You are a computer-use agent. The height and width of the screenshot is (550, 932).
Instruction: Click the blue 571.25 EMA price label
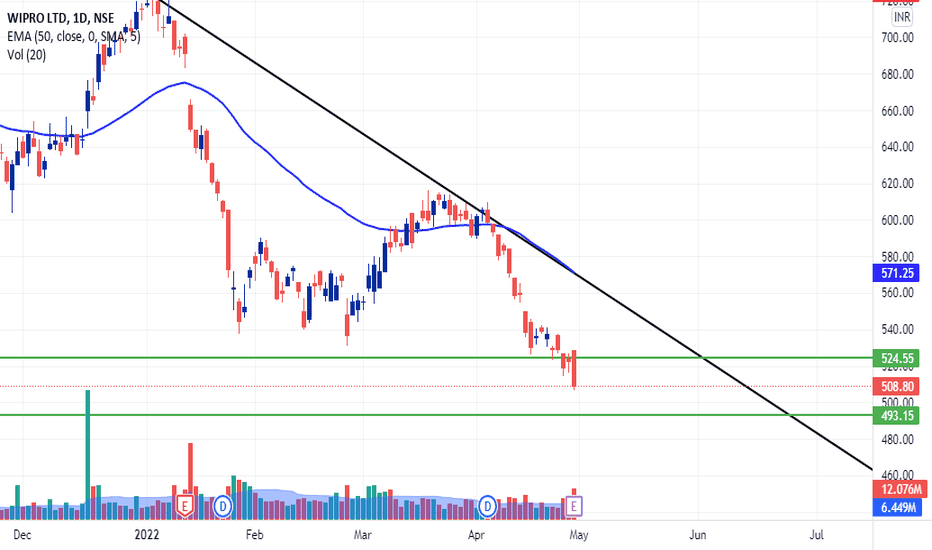point(896,273)
